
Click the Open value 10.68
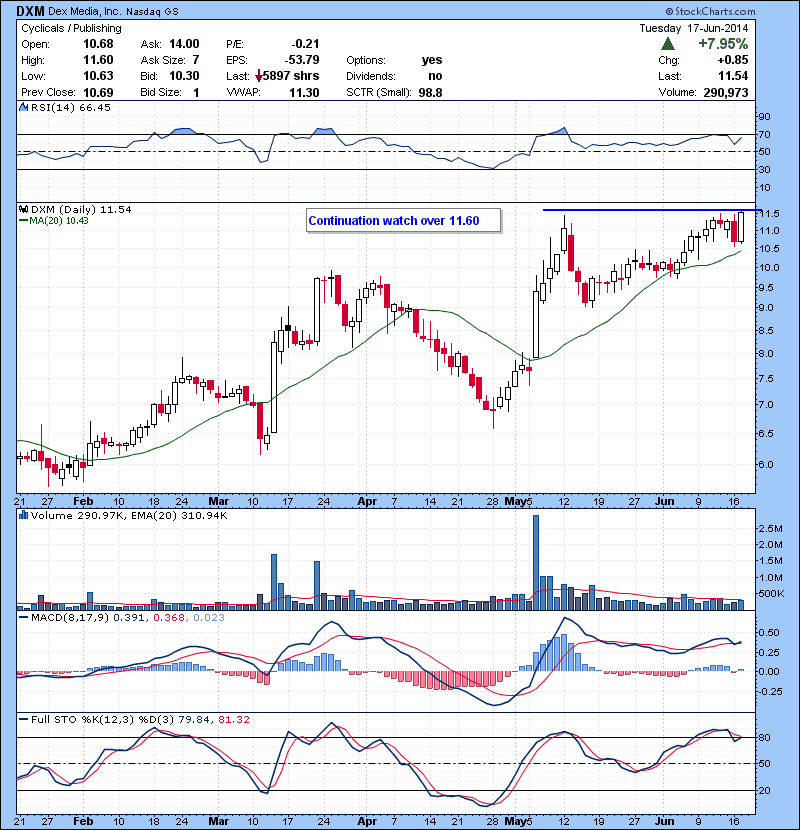click(x=98, y=44)
